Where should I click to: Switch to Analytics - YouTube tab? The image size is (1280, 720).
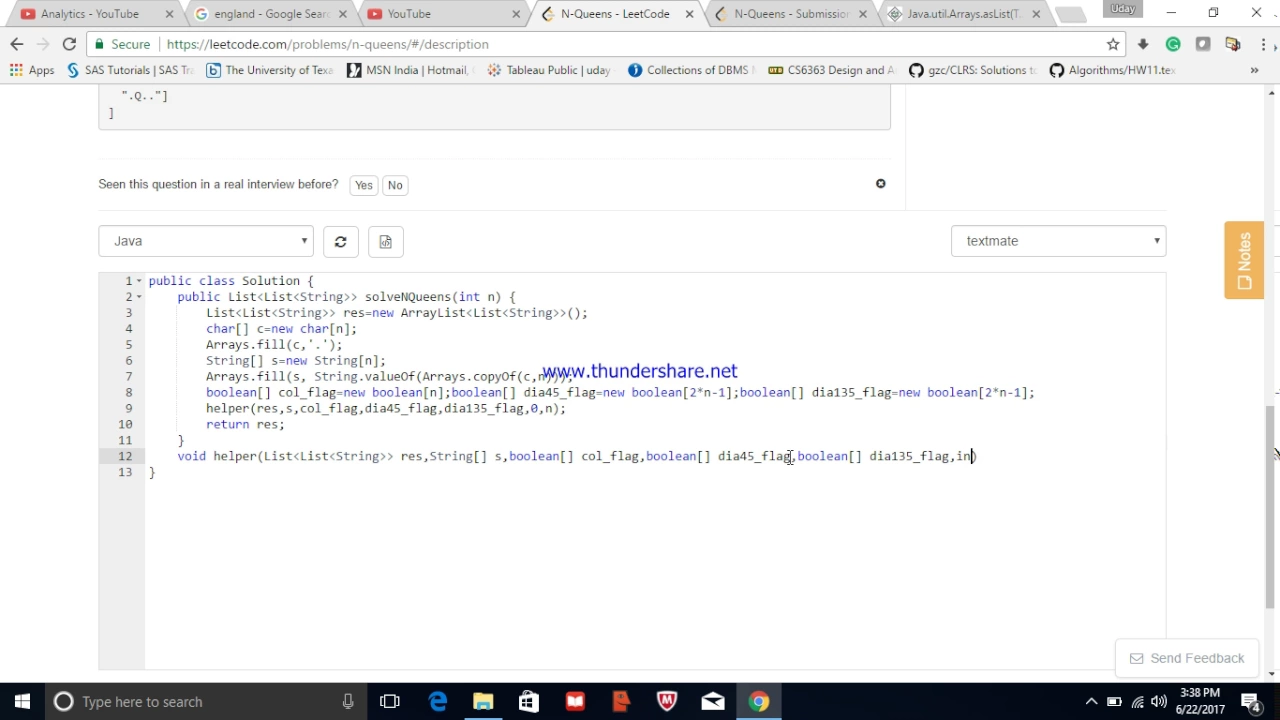(88, 14)
